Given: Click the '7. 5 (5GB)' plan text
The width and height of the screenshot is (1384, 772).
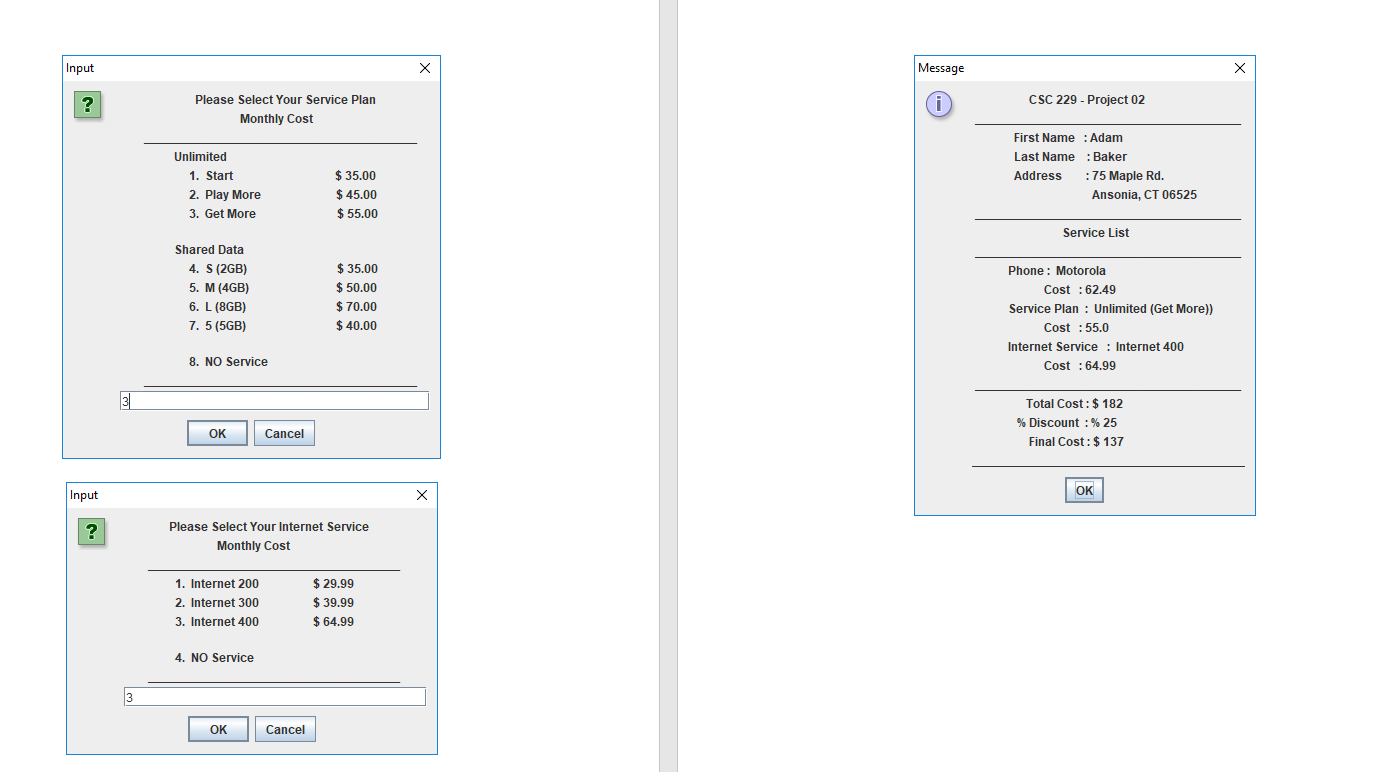Looking at the screenshot, I should (x=218, y=326).
